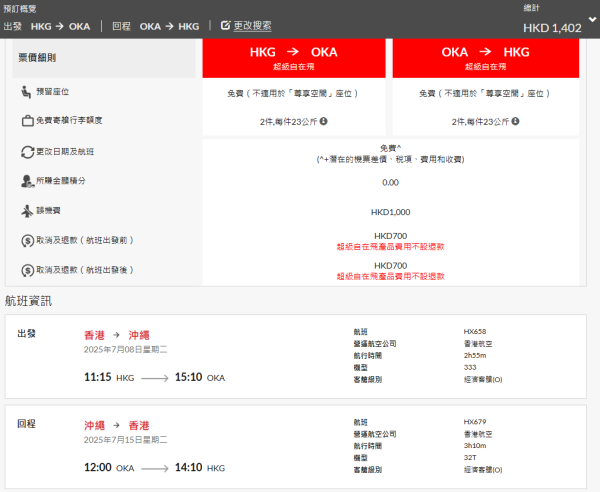Click the 更改日期及航班 row label
Image resolution: width=600 pixels, height=492 pixels.
pos(65,152)
